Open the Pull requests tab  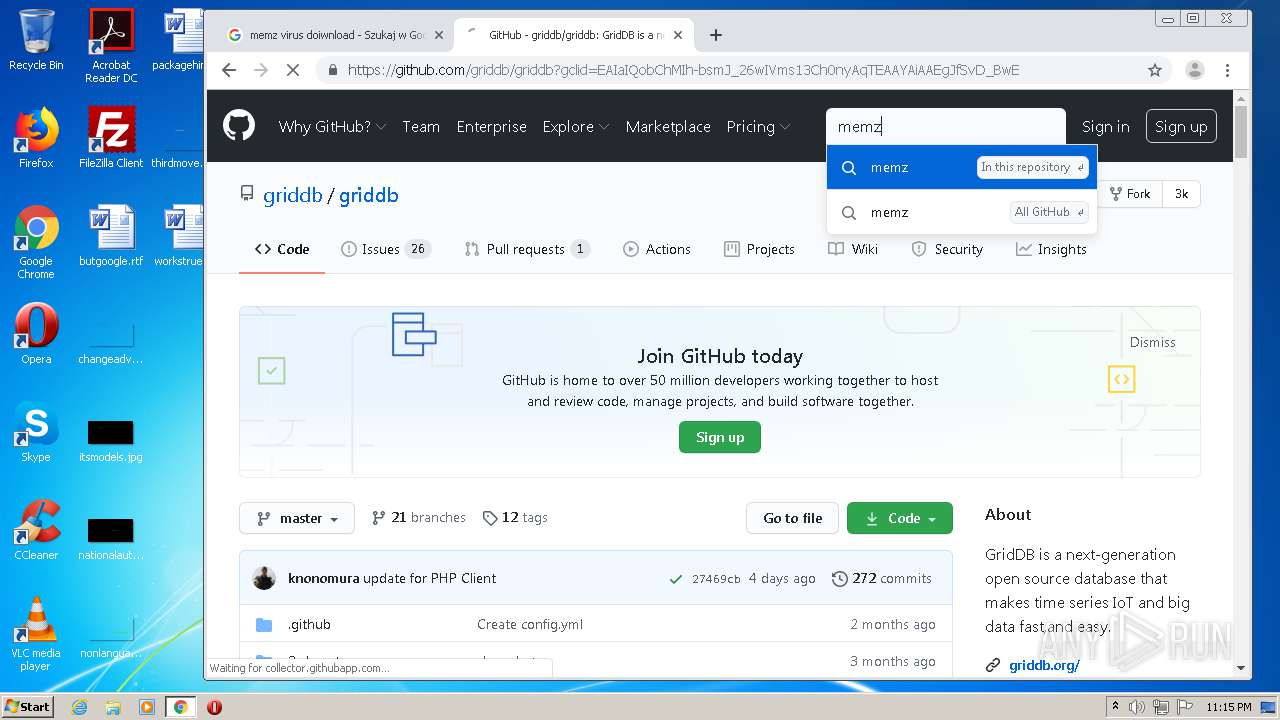pos(527,249)
